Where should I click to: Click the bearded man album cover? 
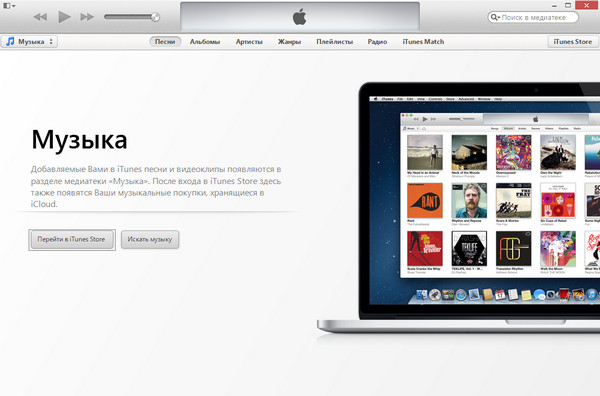pos(469,200)
